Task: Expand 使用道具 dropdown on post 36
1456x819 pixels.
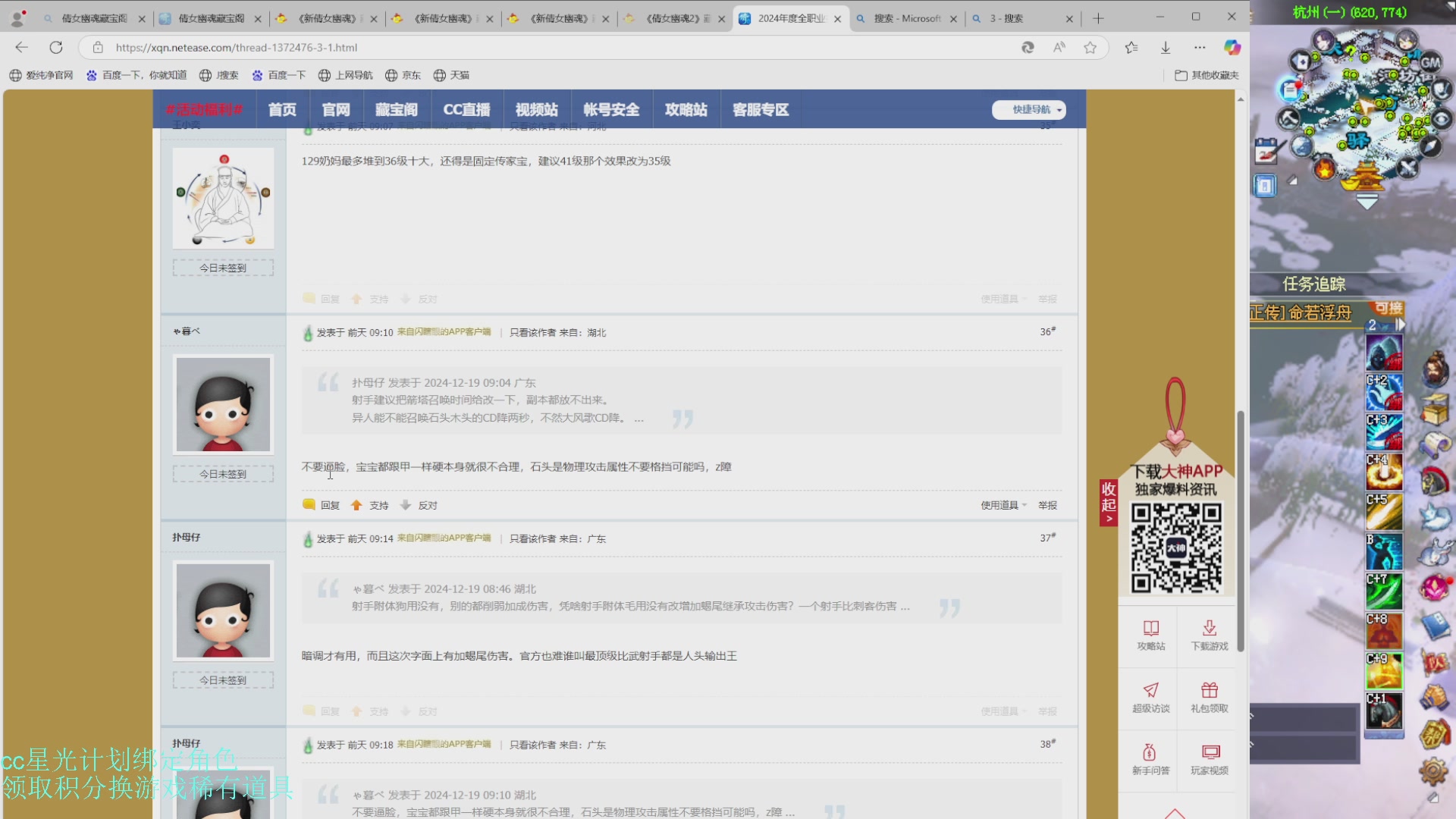Action: (1004, 505)
